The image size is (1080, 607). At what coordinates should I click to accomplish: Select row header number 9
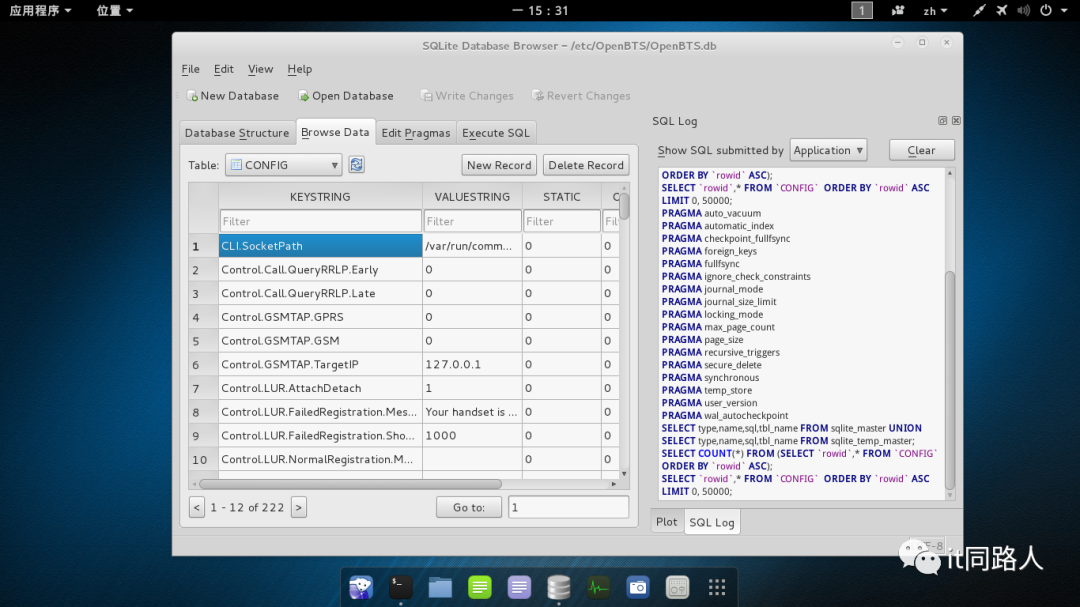(x=204, y=436)
